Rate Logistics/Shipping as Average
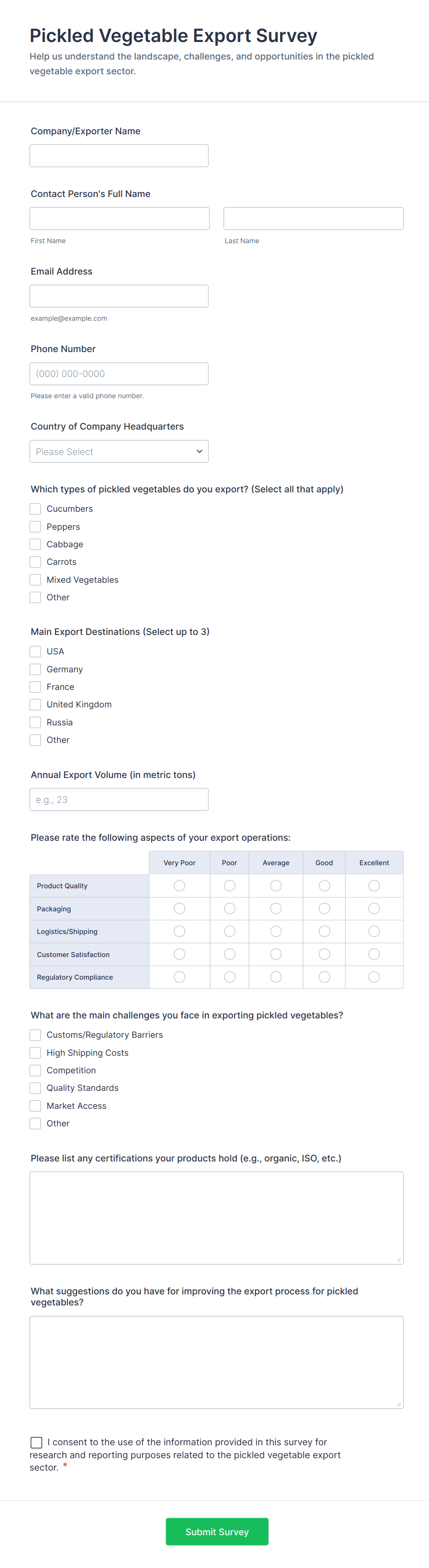 (x=276, y=931)
